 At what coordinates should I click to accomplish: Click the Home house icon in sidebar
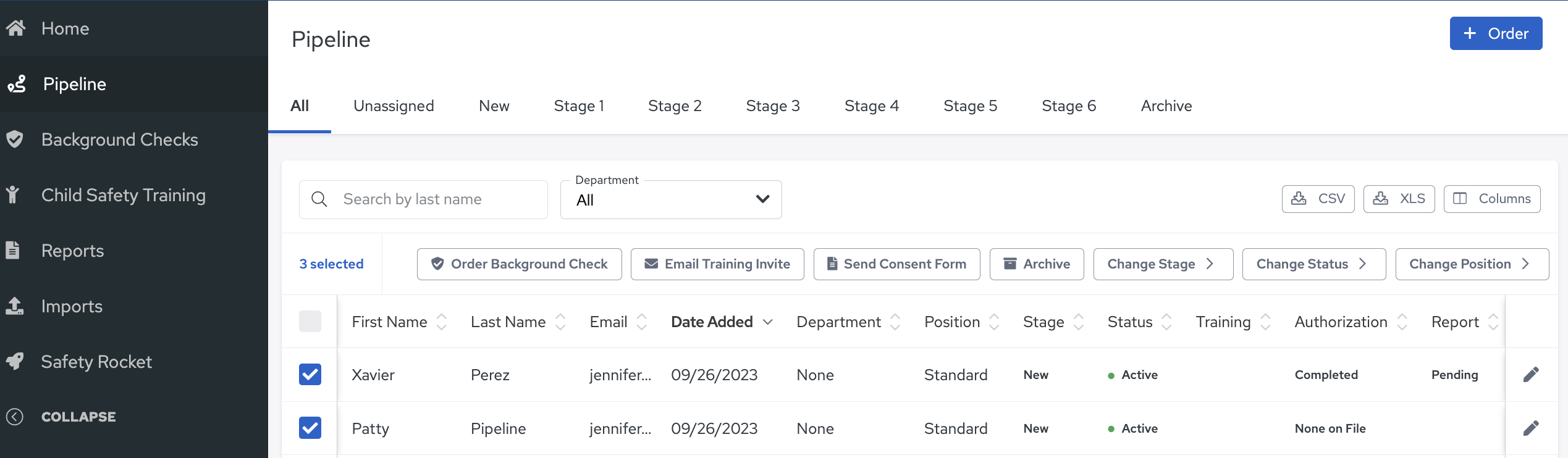15,28
